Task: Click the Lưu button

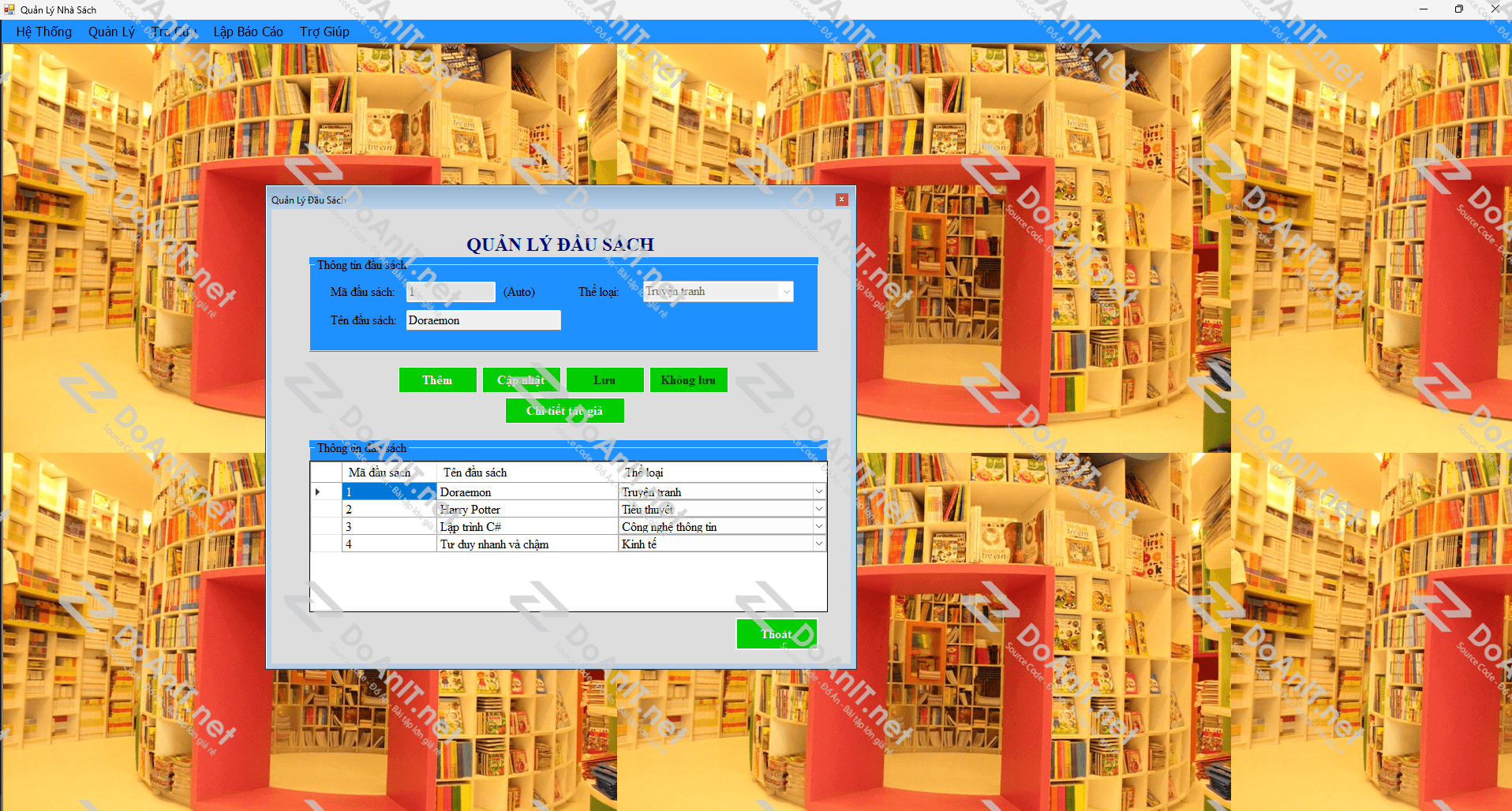Action: pos(604,380)
